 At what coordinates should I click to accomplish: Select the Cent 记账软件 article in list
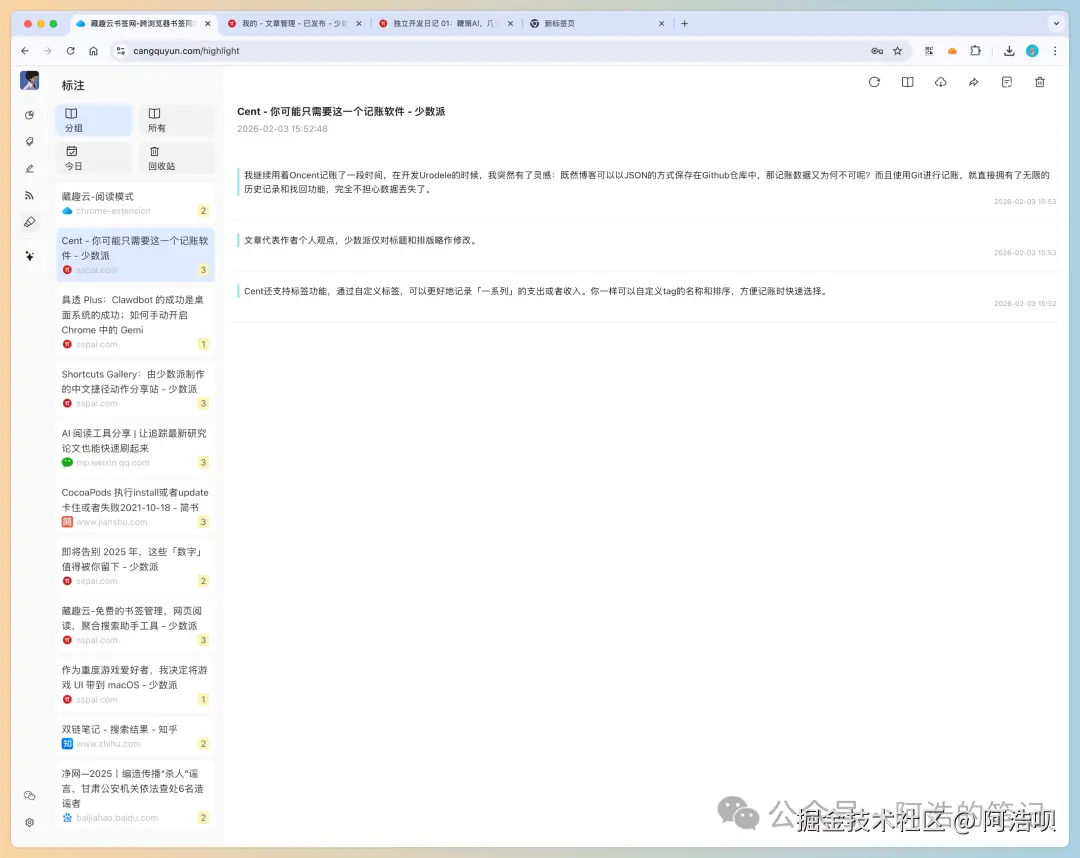135,249
